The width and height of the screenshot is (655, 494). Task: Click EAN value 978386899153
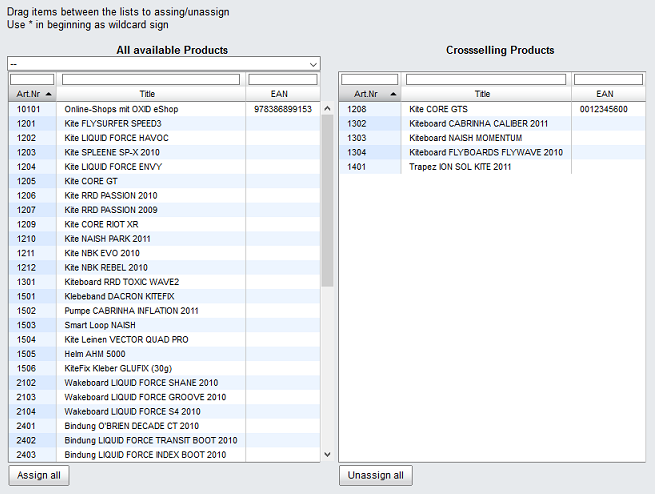283,109
